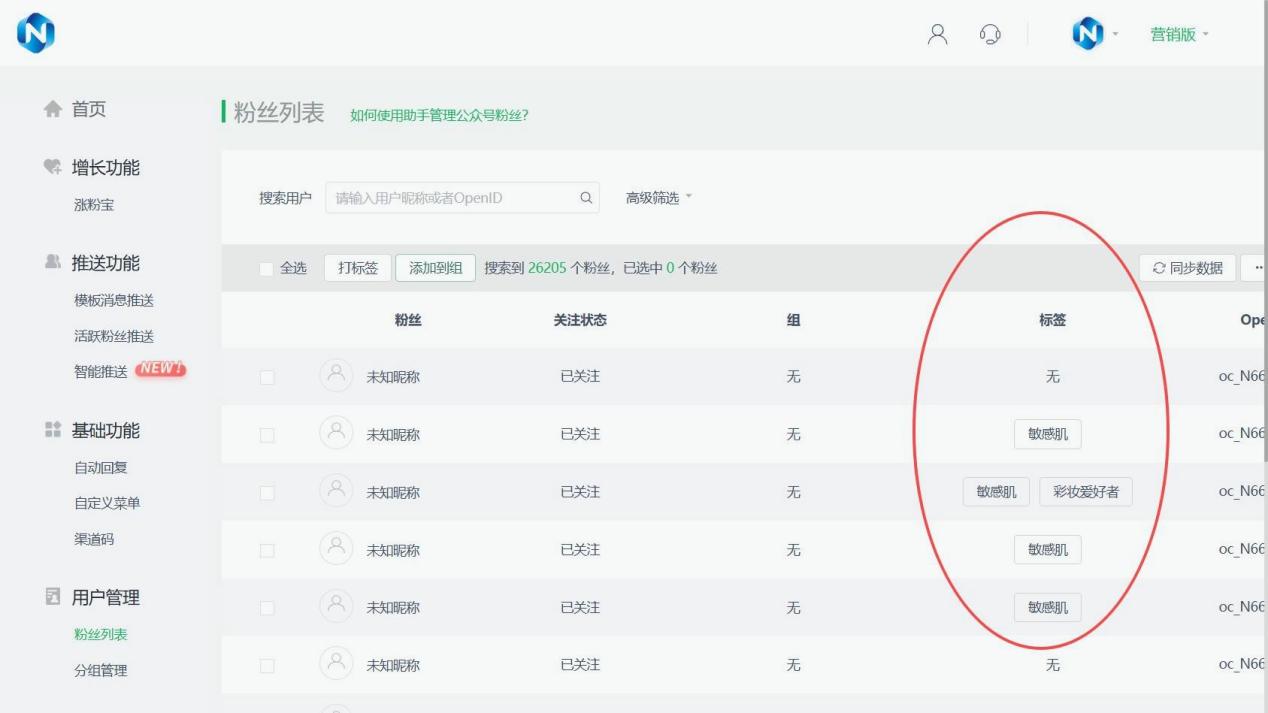Viewport: 1268px width, 713px height.
Task: Click the home icon beside 首页
Action: (50, 110)
